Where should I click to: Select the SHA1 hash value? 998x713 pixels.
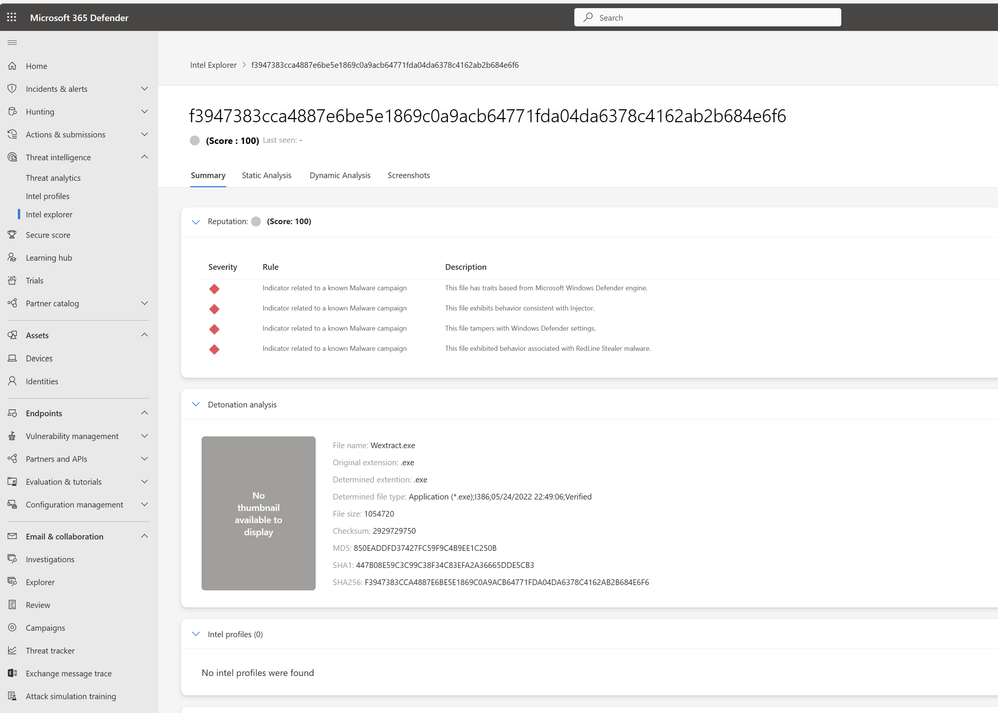445,565
